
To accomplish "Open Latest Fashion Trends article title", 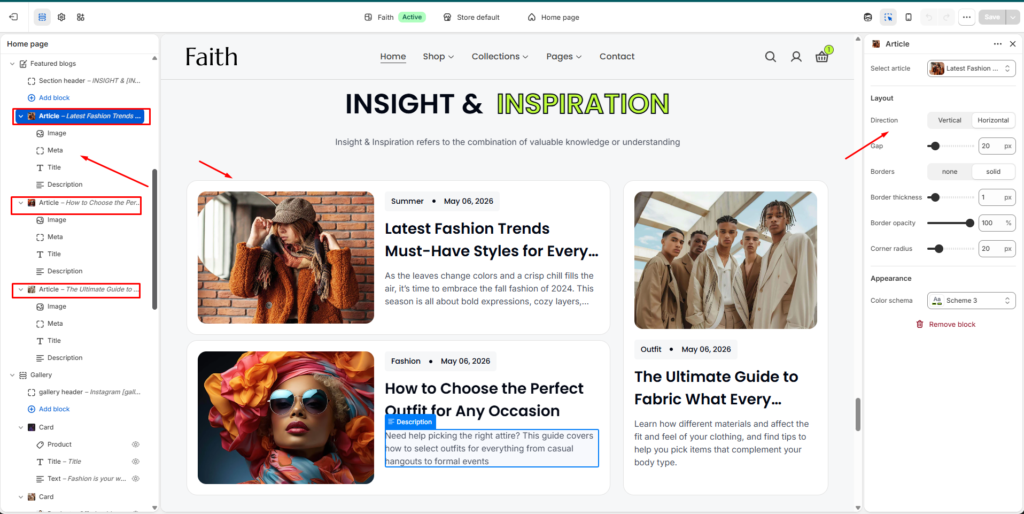I will click(x=491, y=240).
